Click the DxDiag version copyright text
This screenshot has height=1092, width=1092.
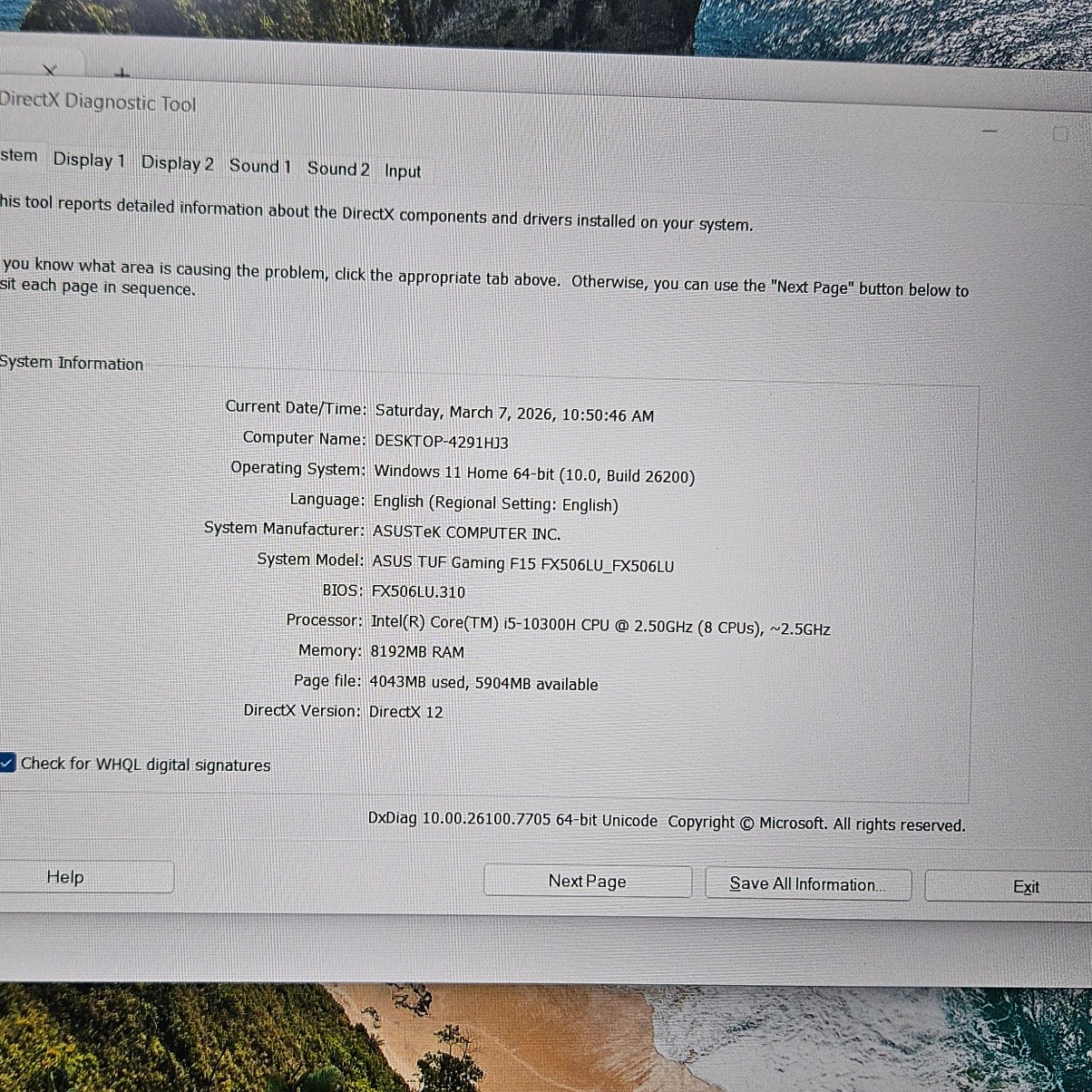coord(666,823)
